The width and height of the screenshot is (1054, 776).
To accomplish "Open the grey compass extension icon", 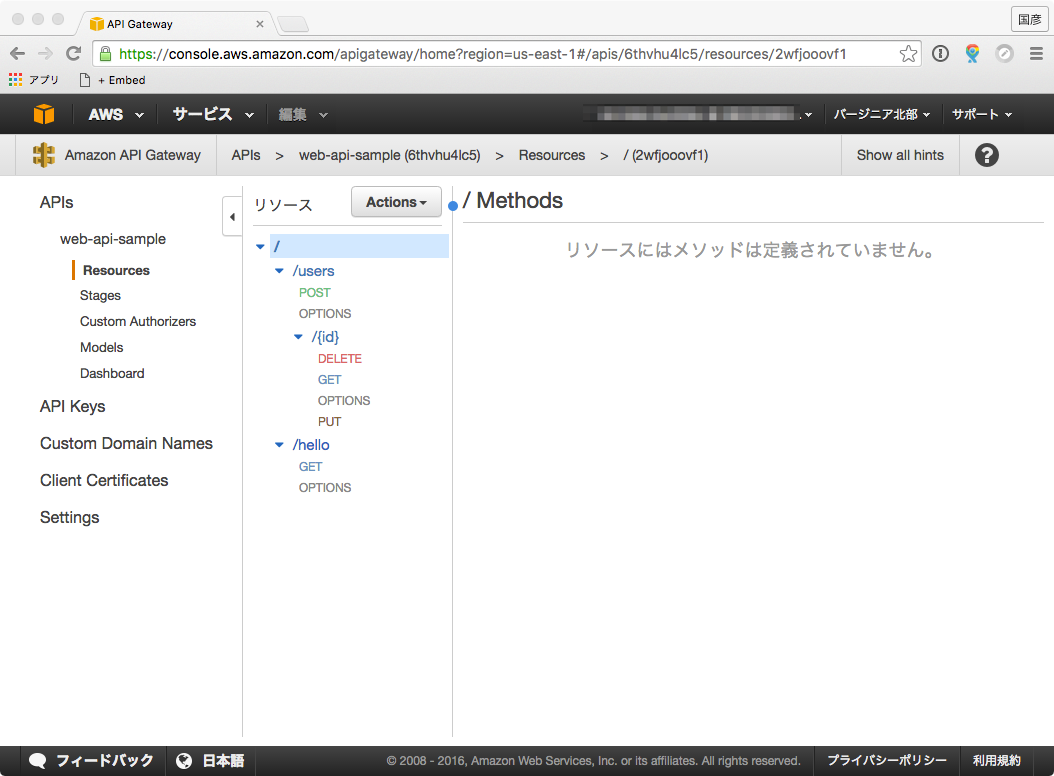I will (1004, 54).
